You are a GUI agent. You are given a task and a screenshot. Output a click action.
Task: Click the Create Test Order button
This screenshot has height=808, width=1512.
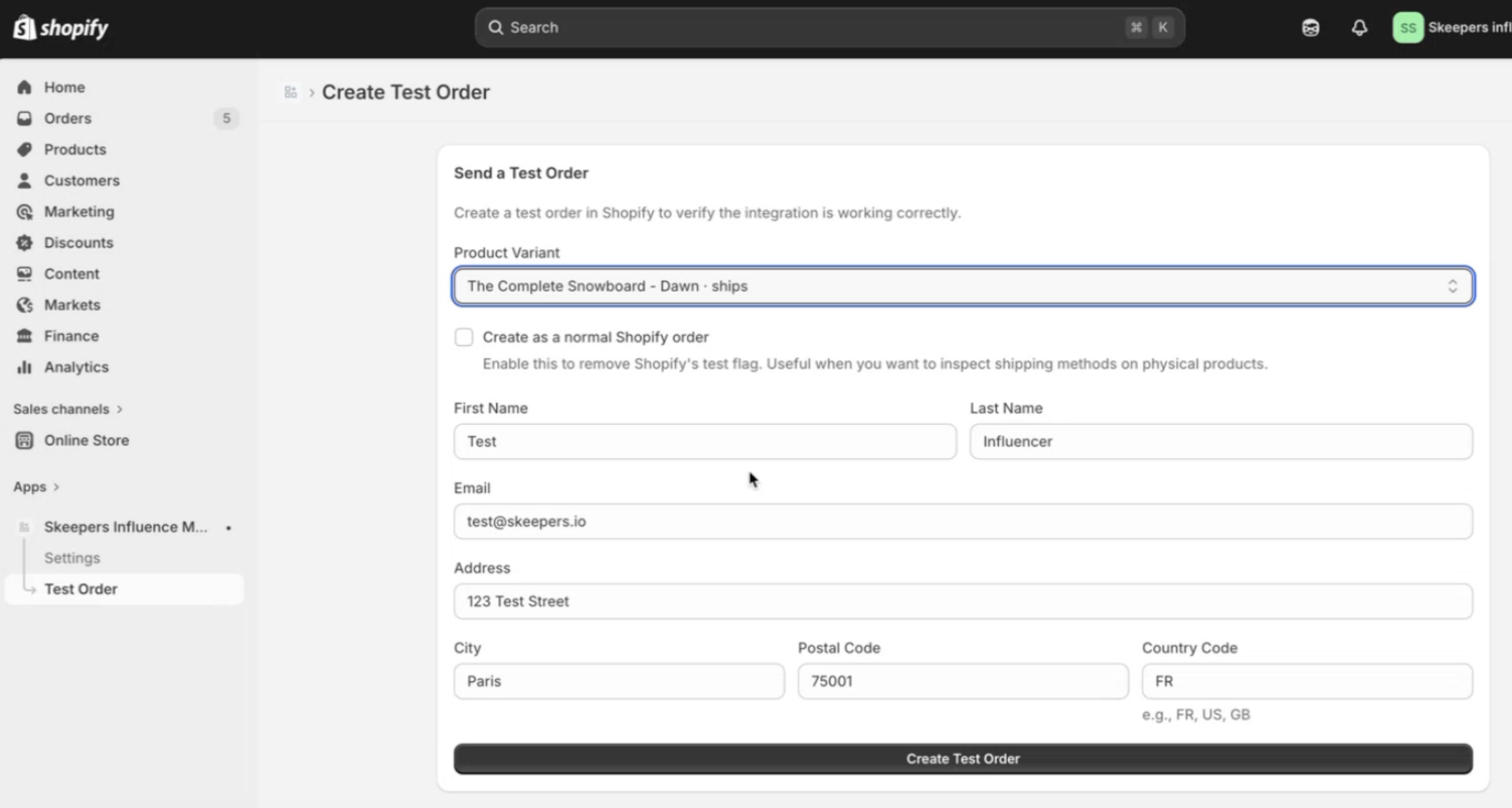click(x=963, y=759)
